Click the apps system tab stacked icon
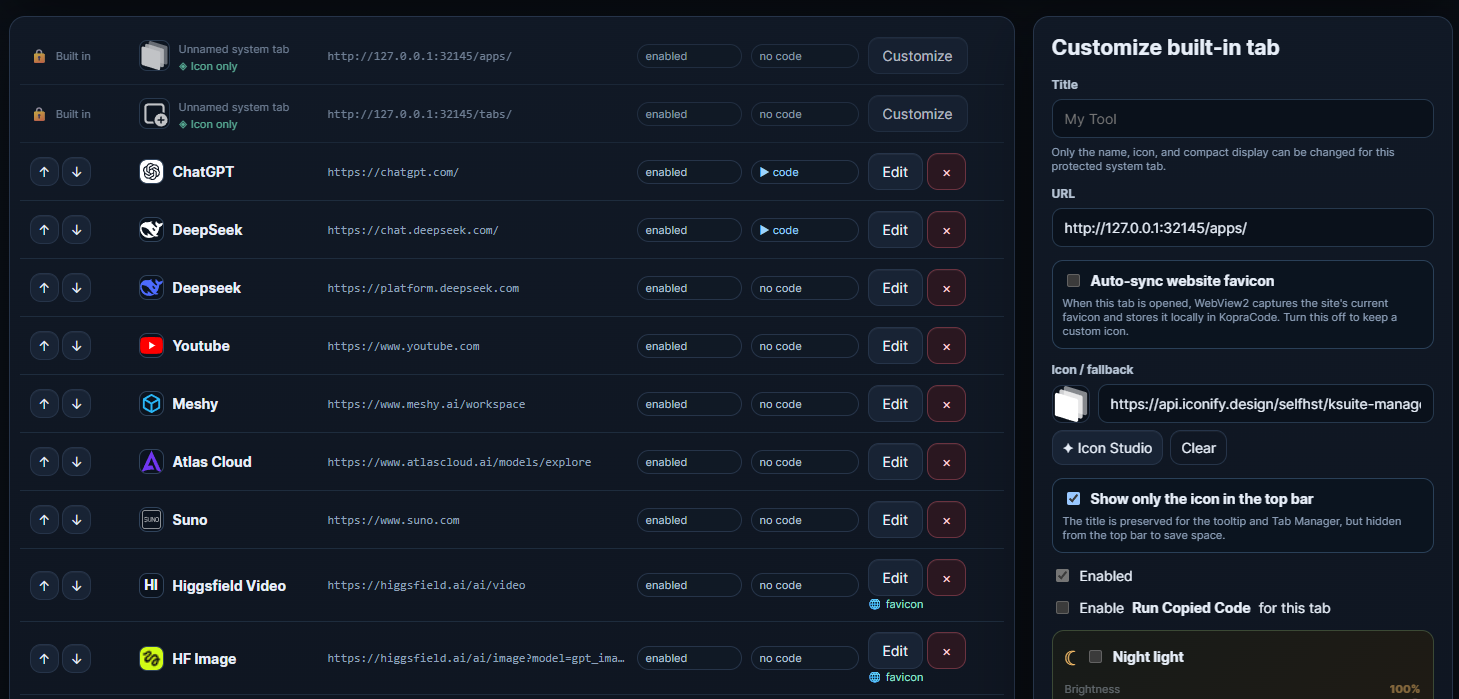The image size is (1459, 699). pyautogui.click(x=154, y=56)
